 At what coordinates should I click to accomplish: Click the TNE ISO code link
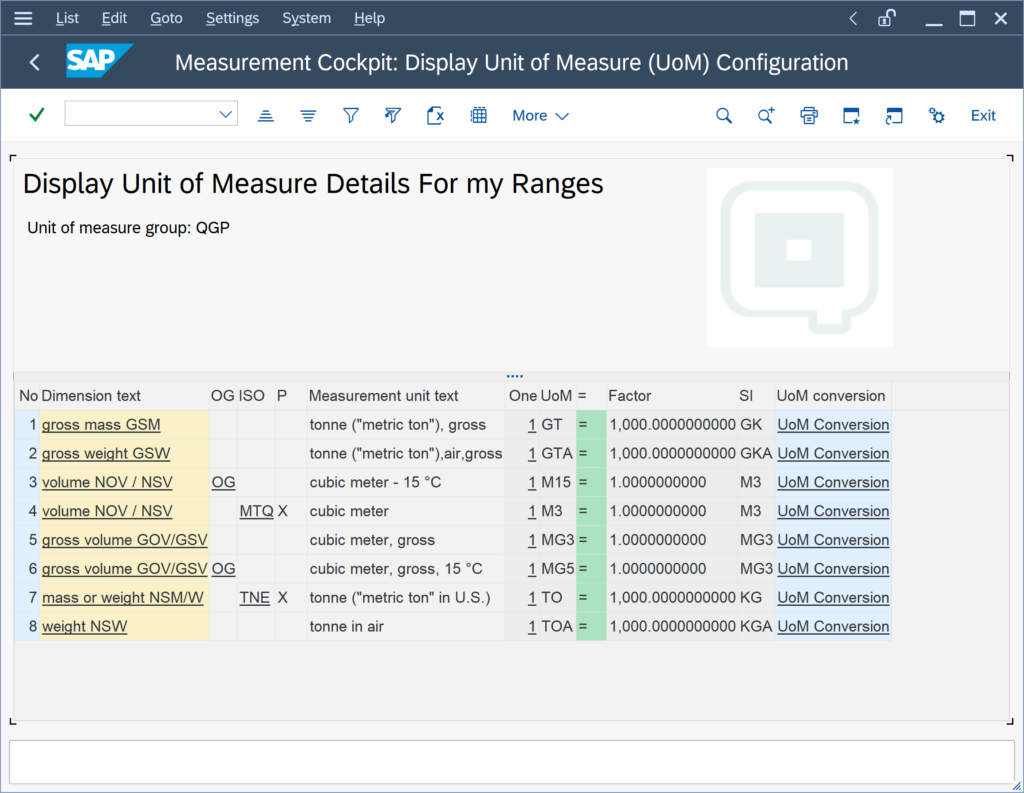click(255, 597)
